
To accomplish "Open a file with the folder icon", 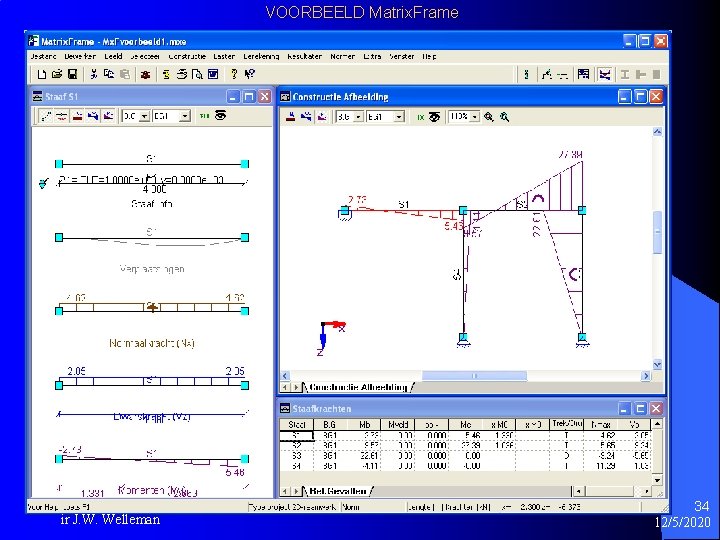I will (x=57, y=74).
